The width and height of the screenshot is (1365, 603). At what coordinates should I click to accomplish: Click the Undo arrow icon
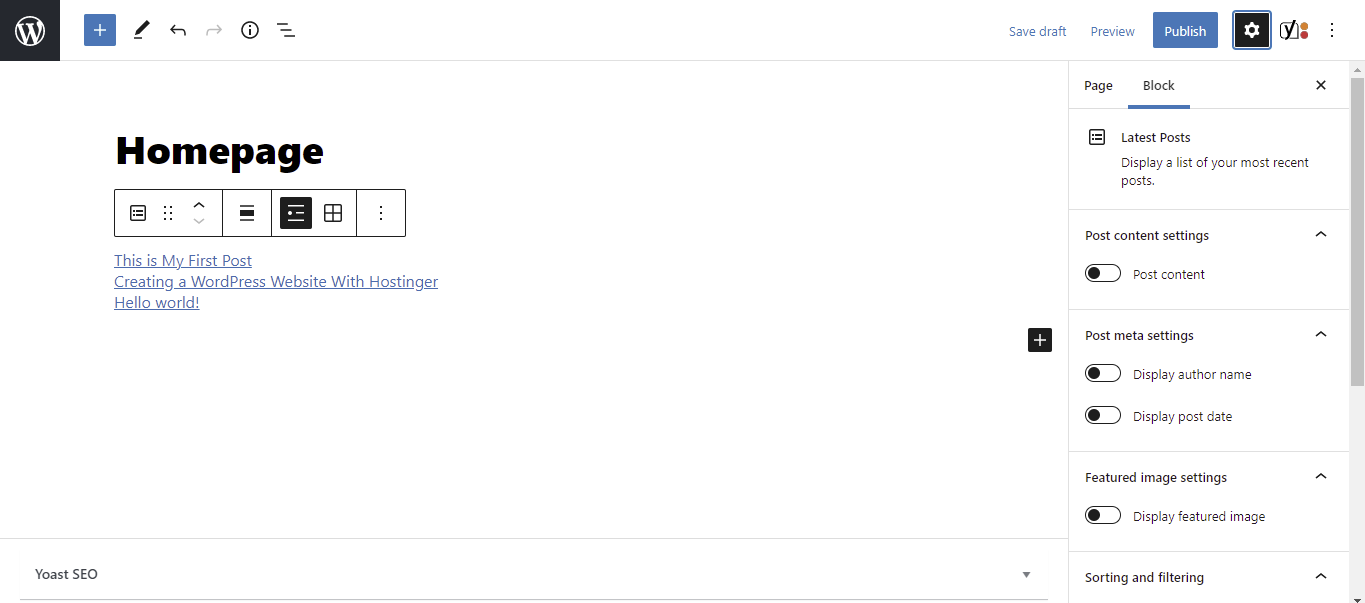click(x=178, y=30)
